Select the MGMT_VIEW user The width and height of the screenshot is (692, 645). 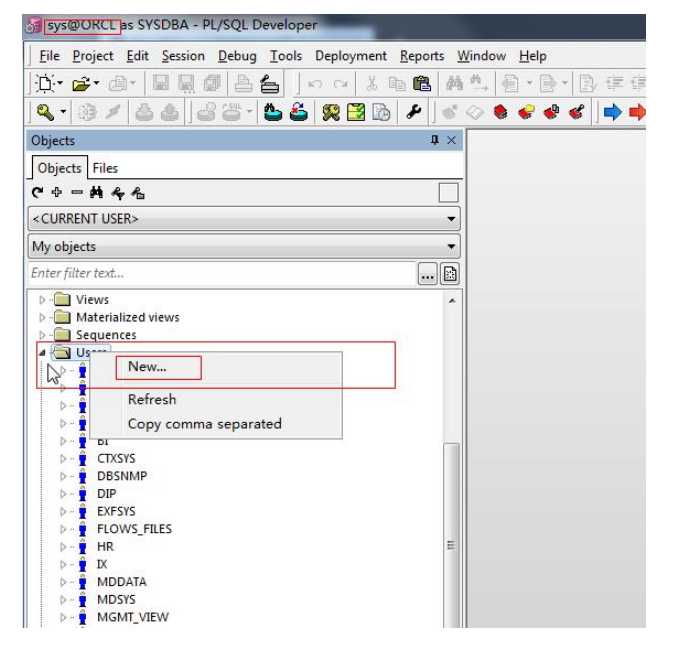tap(133, 618)
